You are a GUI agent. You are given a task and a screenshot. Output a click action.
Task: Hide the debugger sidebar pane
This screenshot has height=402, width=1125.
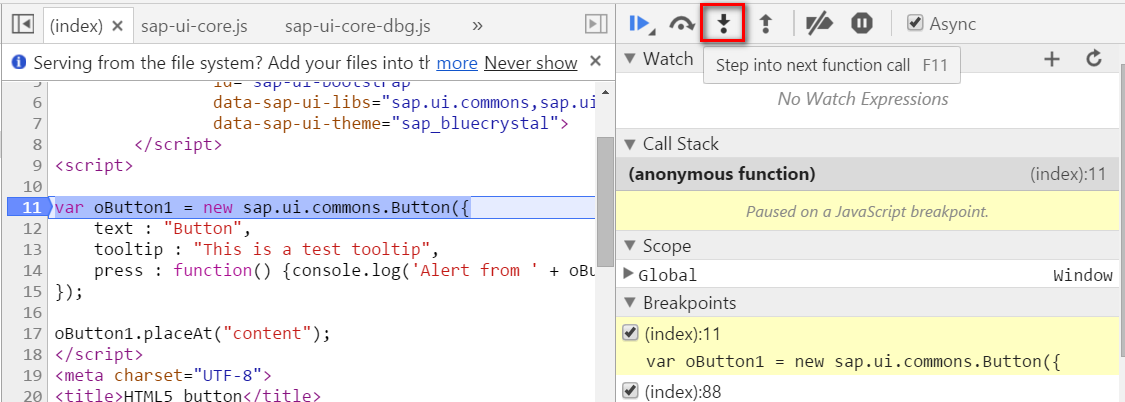[x=597, y=24]
